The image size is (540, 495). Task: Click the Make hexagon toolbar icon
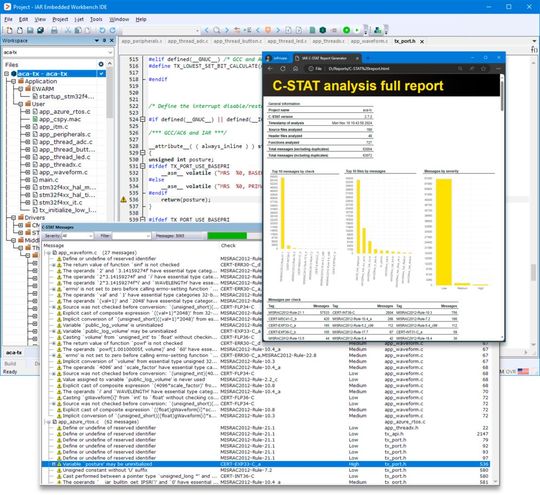click(323, 30)
